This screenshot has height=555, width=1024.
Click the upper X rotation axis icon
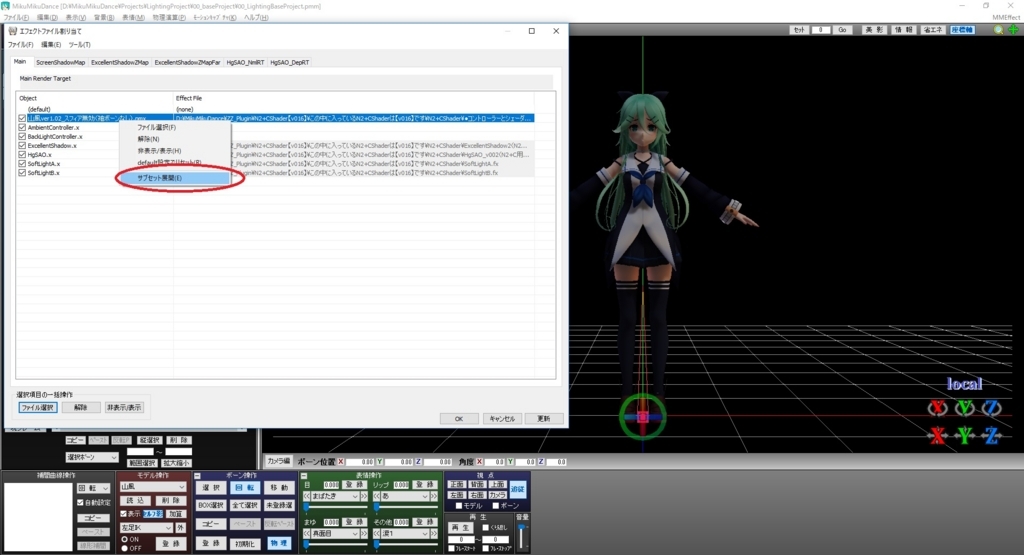tap(938, 408)
